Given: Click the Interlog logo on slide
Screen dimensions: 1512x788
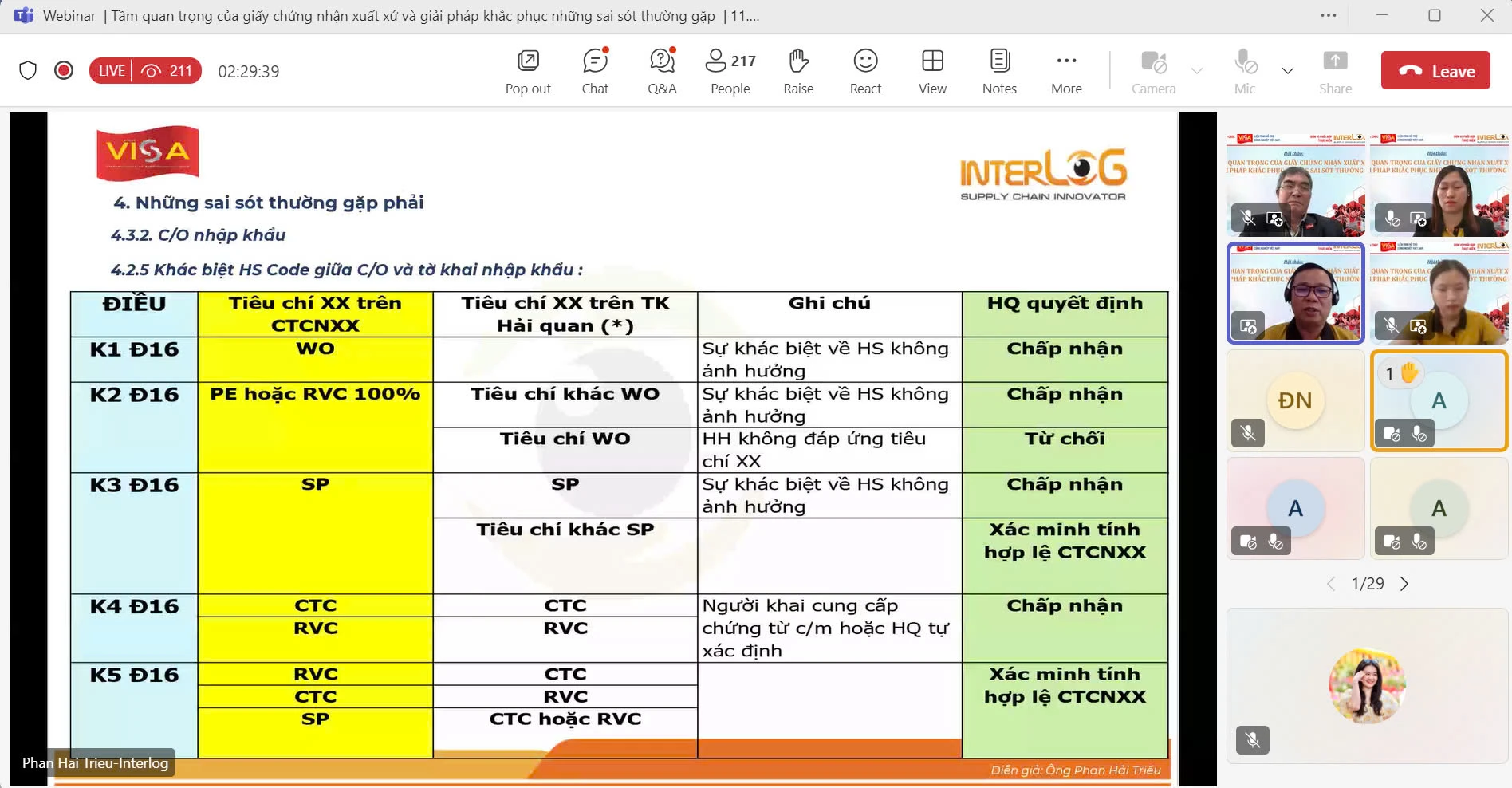Looking at the screenshot, I should tap(1044, 174).
